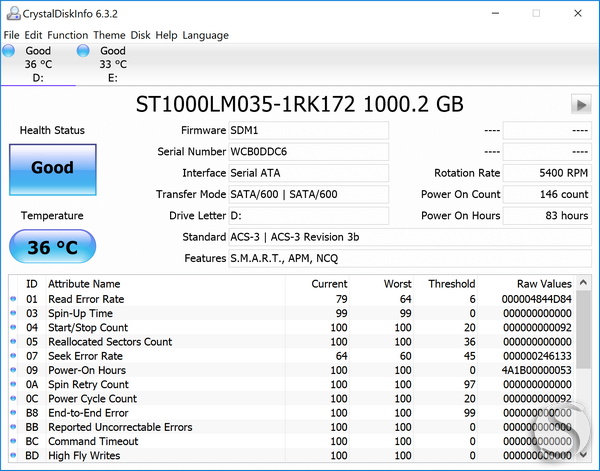Open the Help menu
The width and height of the screenshot is (600, 471).
(x=166, y=35)
